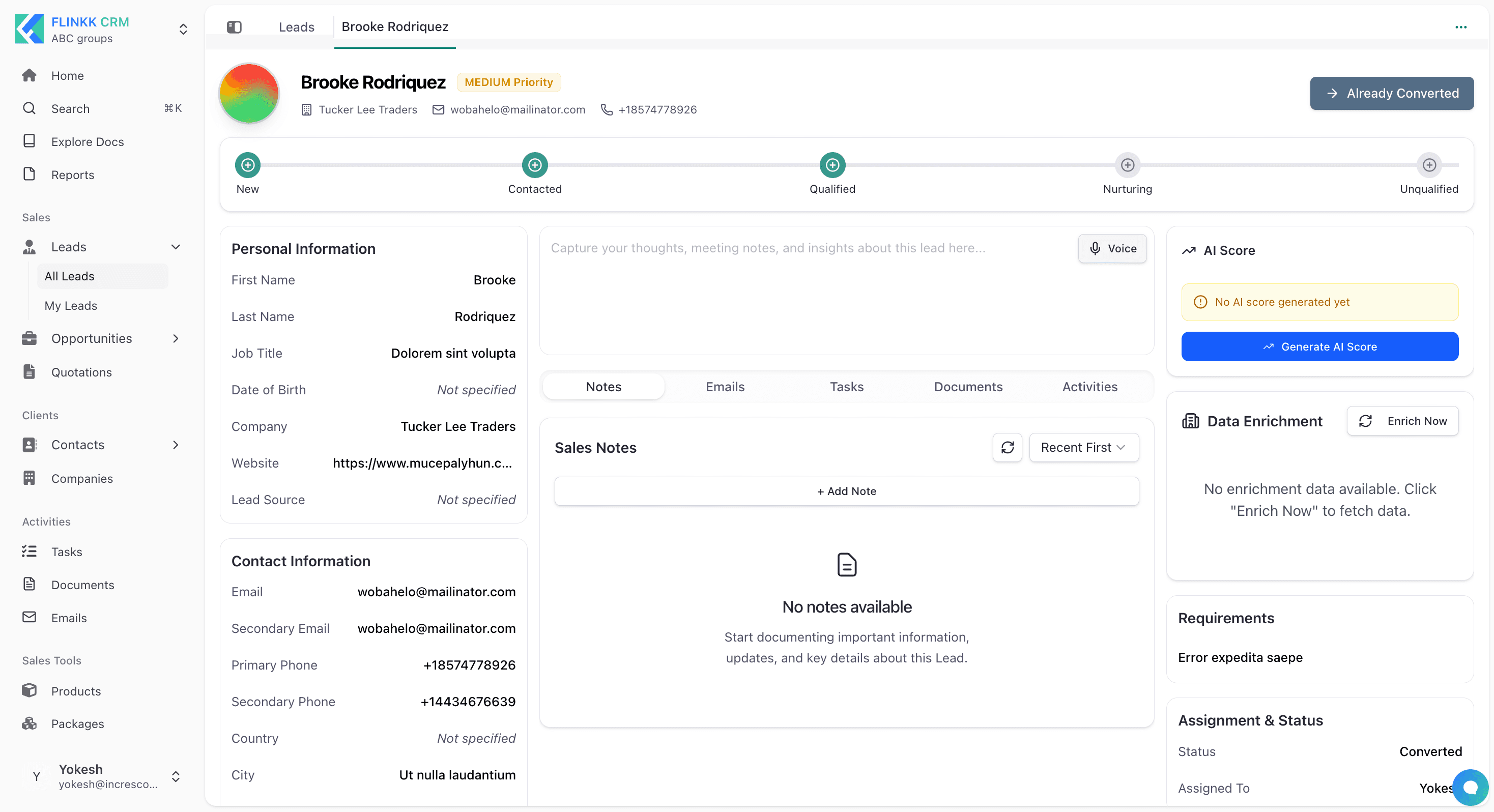The image size is (1494, 812).
Task: Switch to the Emails tab
Action: point(725,387)
